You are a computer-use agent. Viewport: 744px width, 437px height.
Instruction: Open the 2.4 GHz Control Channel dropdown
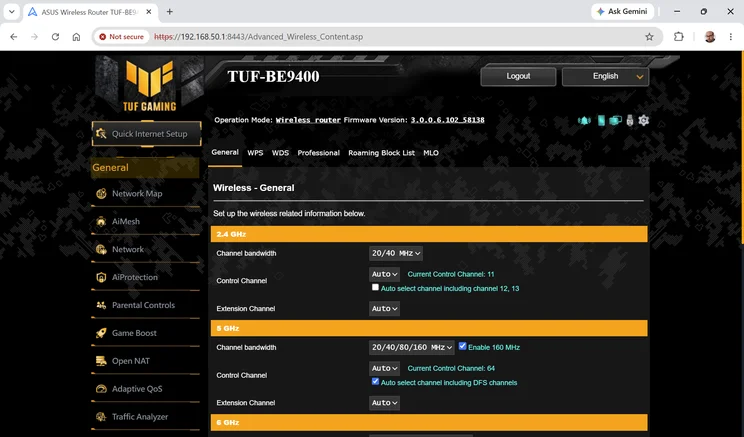[x=384, y=274]
